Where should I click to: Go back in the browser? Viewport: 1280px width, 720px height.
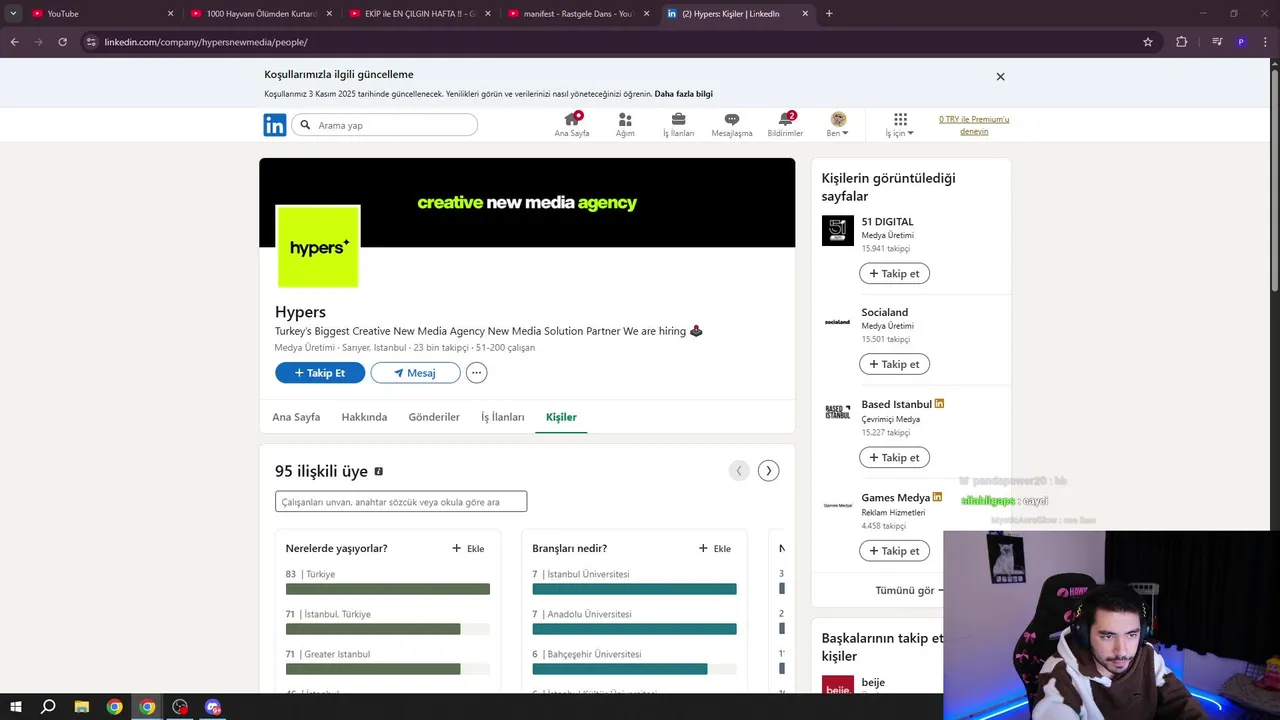tap(14, 42)
